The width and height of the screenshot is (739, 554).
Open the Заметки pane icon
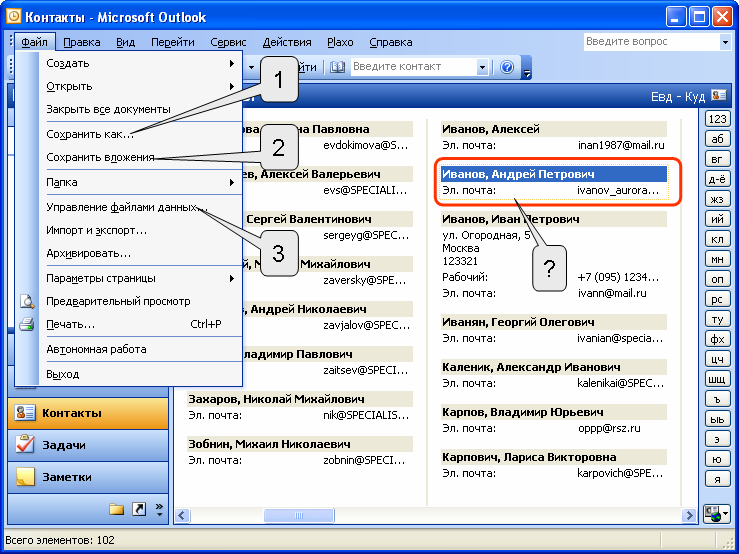[x=25, y=477]
